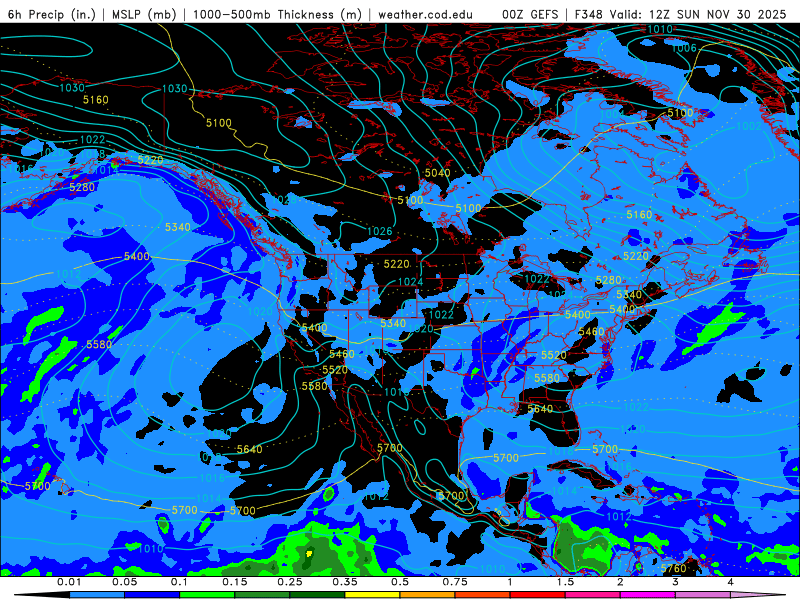This screenshot has width=800, height=600.
Task: Click the 0.05 legend value label
Action: click(124, 582)
